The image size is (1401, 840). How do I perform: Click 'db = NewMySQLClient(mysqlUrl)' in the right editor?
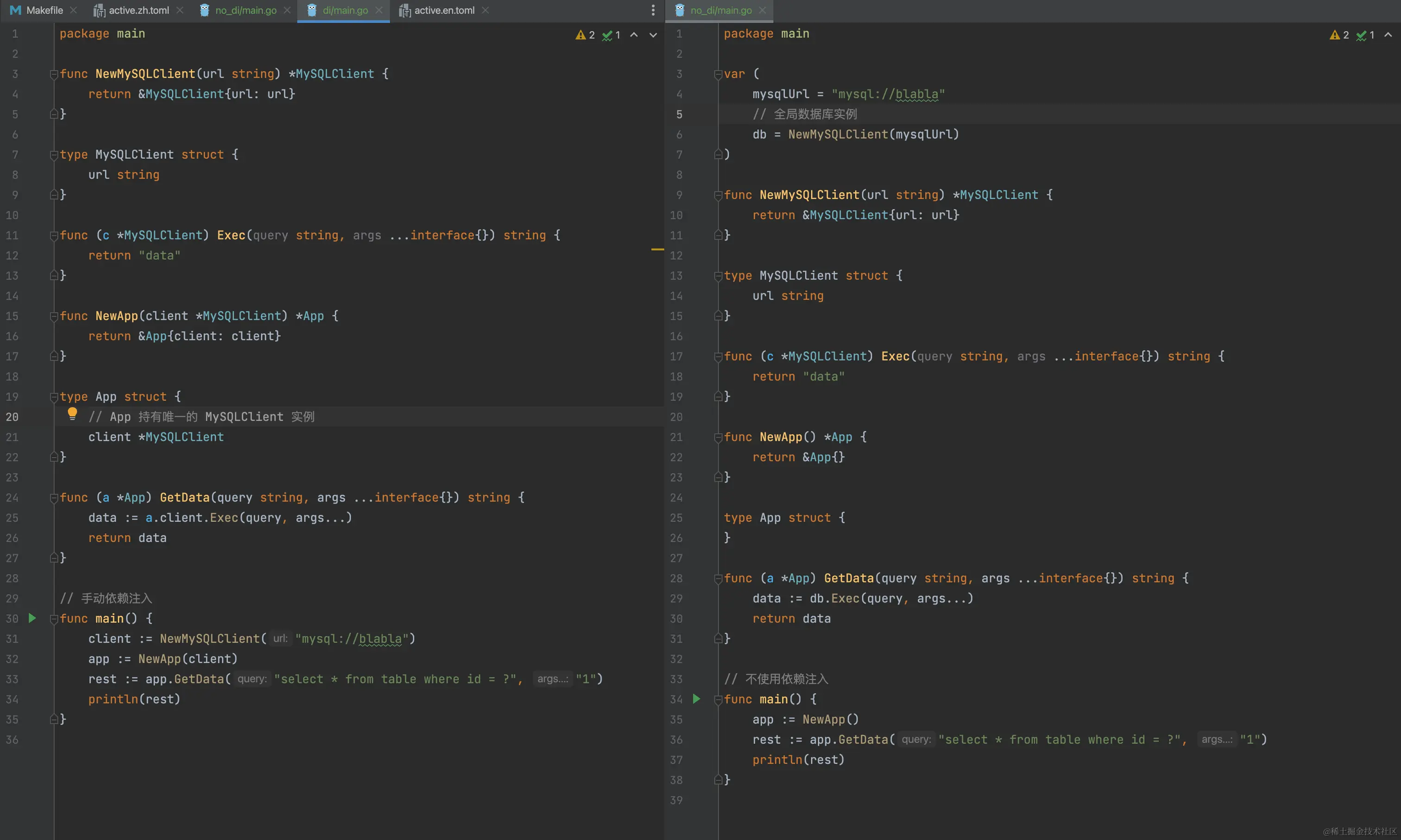click(x=856, y=134)
